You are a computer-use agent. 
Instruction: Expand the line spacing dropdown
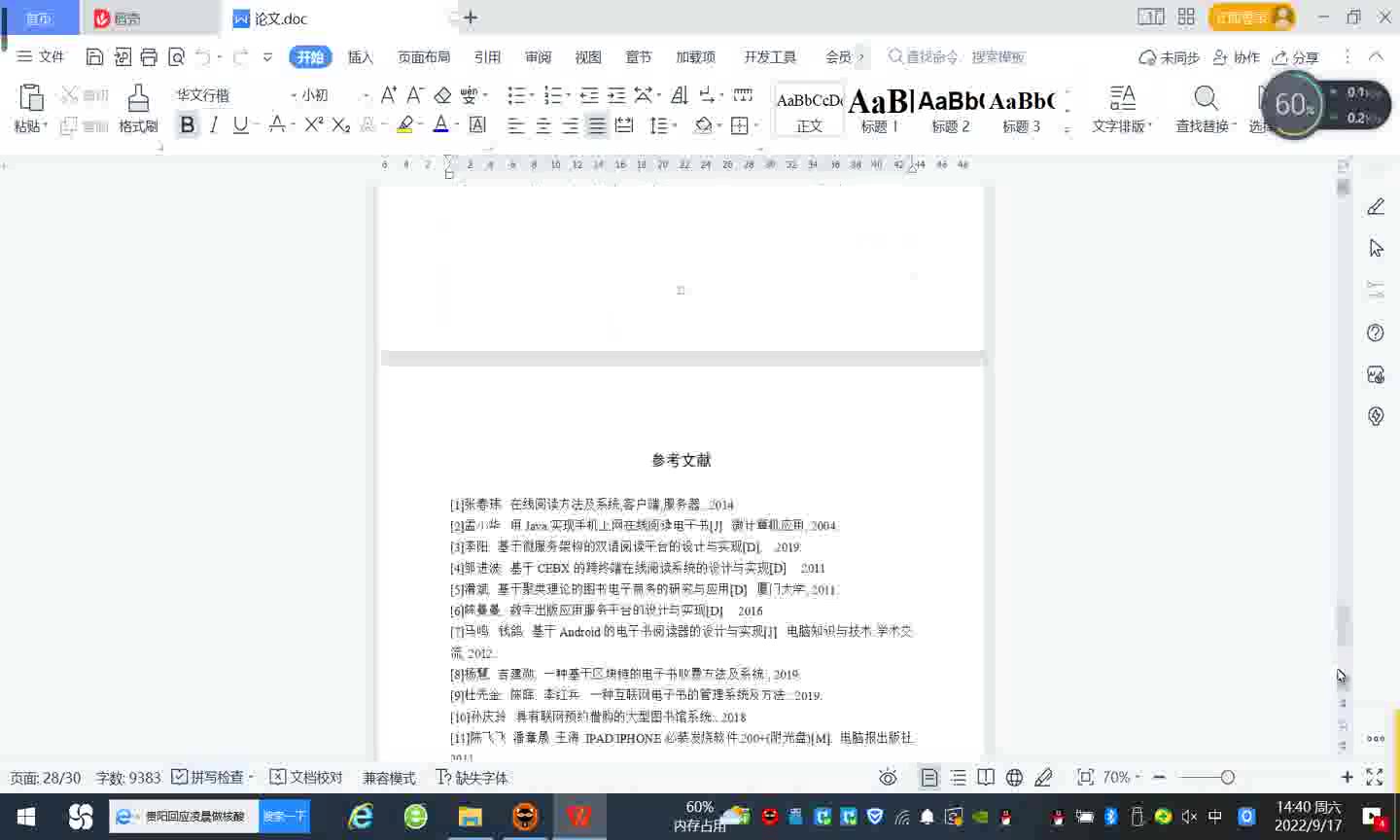(675, 125)
